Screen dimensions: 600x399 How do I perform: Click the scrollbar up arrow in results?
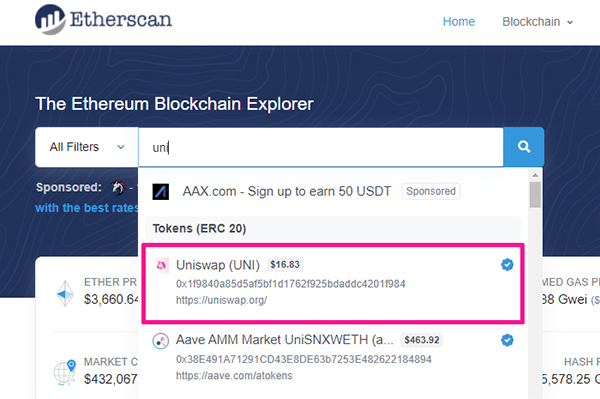pos(535,175)
